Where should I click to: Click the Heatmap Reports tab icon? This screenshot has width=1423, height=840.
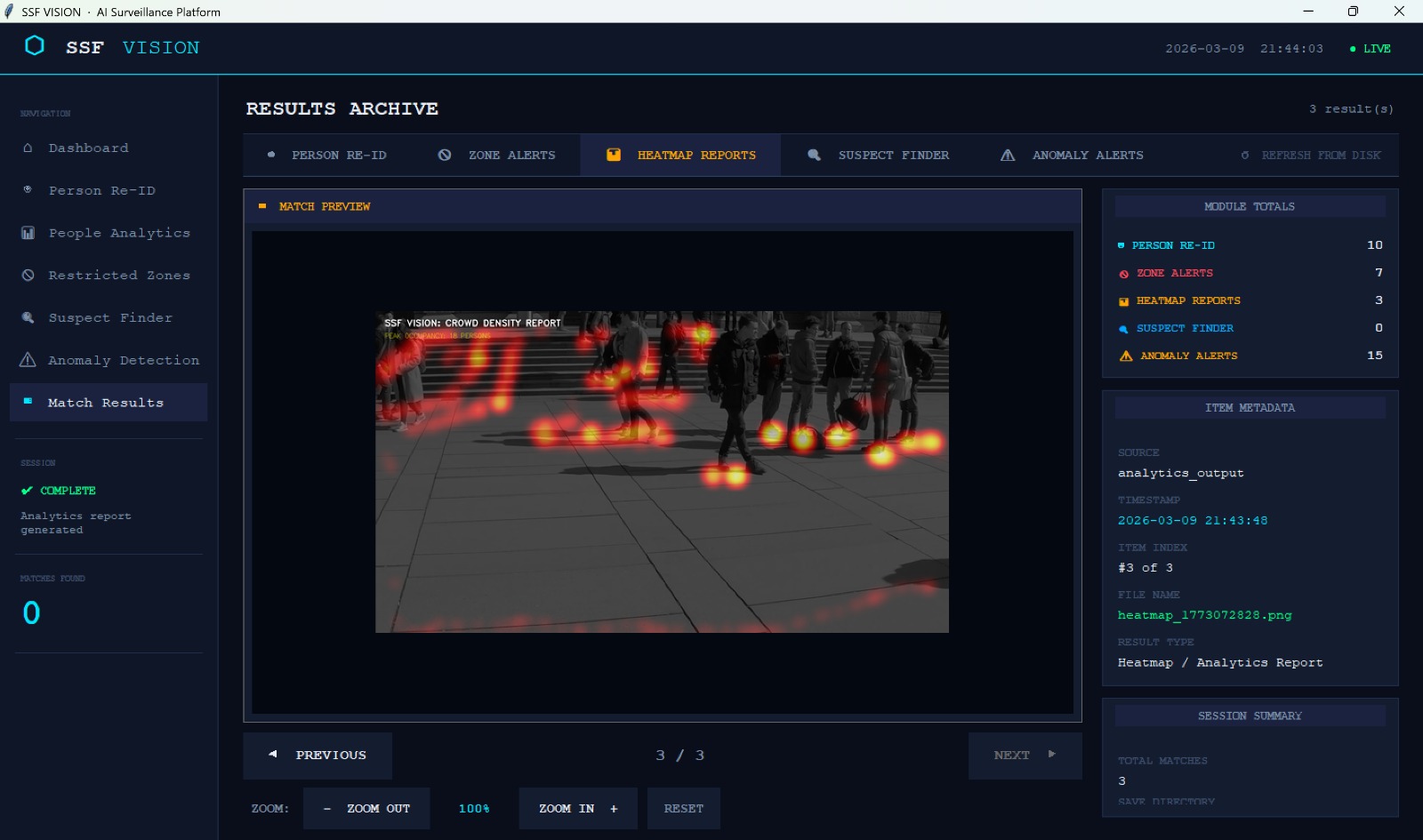tap(614, 155)
